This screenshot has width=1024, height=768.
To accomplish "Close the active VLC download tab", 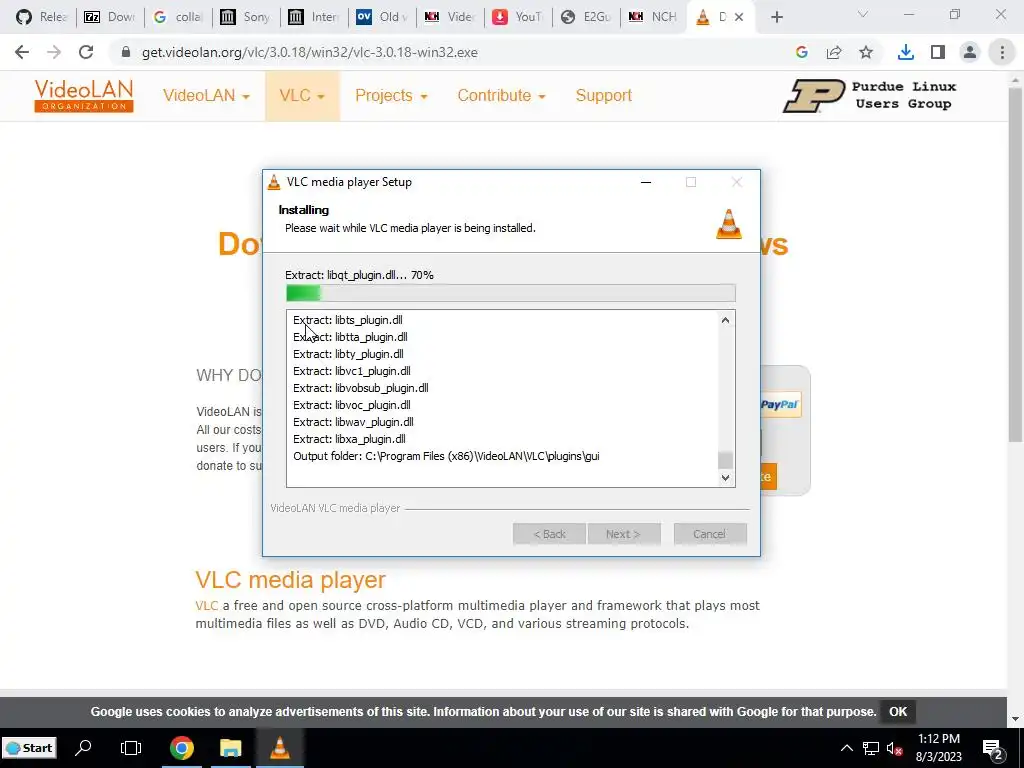I will (x=739, y=17).
